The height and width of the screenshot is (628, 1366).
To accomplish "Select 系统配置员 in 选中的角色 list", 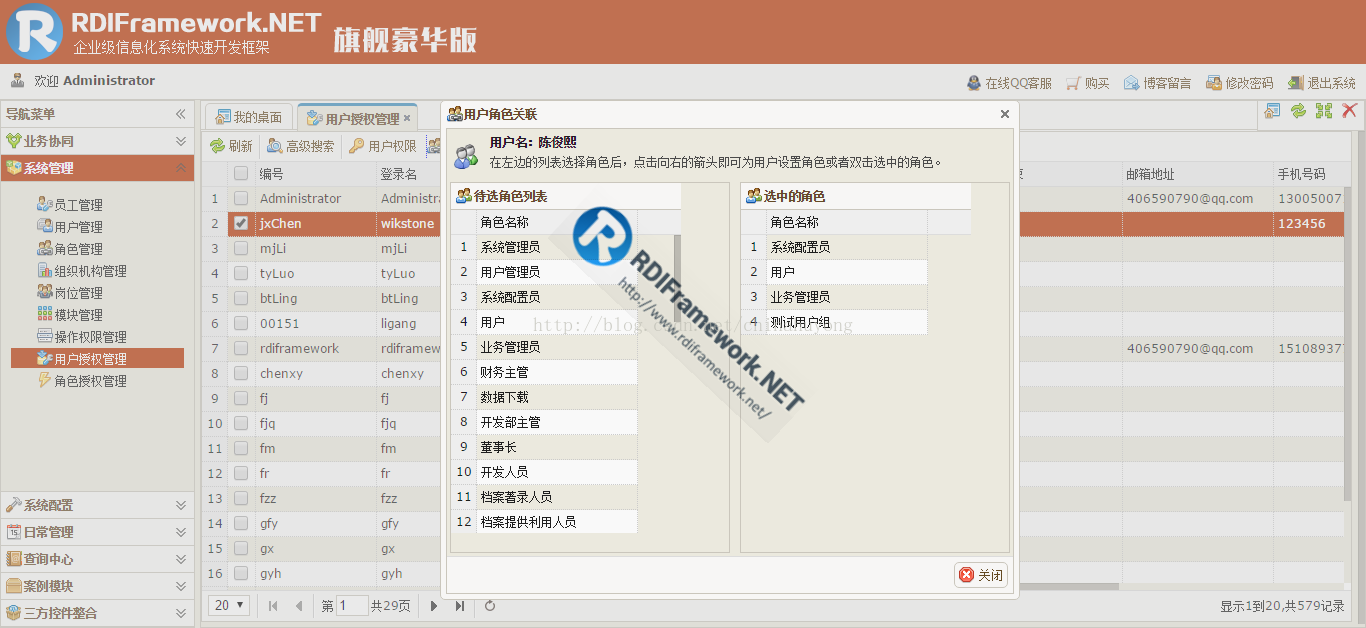I will tap(834, 247).
